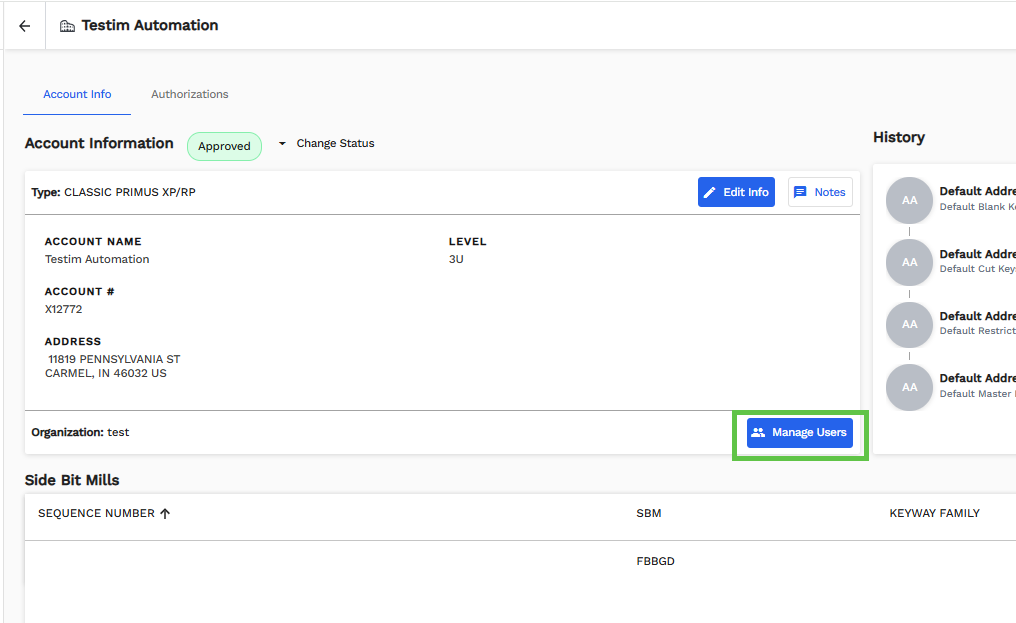Click the AA avatar for Default Cut Keys entry
The image size is (1016, 623).
(909, 262)
